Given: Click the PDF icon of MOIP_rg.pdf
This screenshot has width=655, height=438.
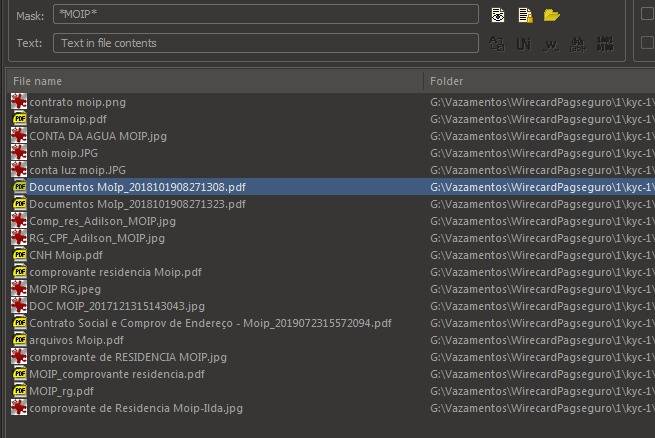Looking at the screenshot, I should pyautogui.click(x=19, y=391).
